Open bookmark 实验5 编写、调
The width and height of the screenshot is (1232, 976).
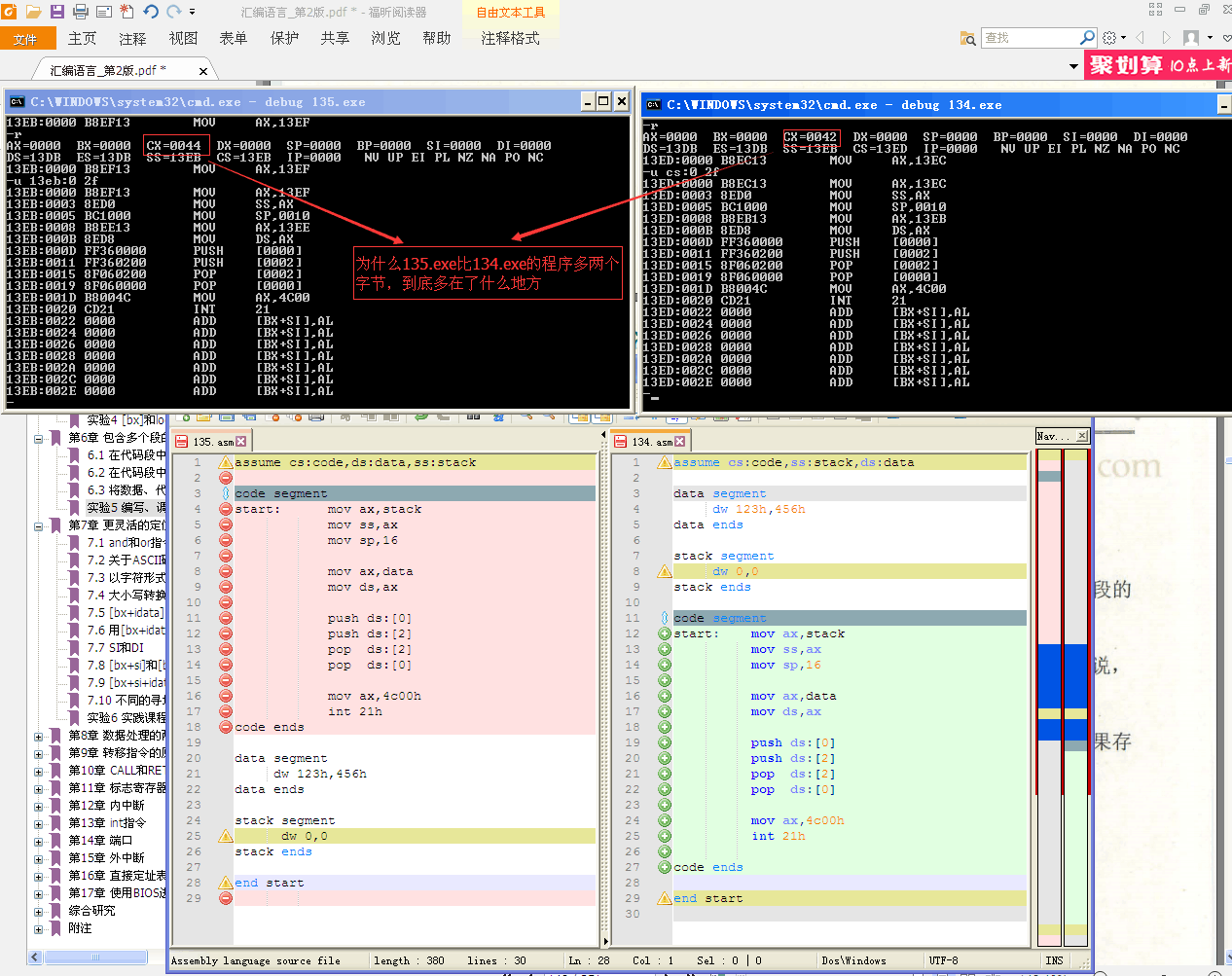pos(127,508)
